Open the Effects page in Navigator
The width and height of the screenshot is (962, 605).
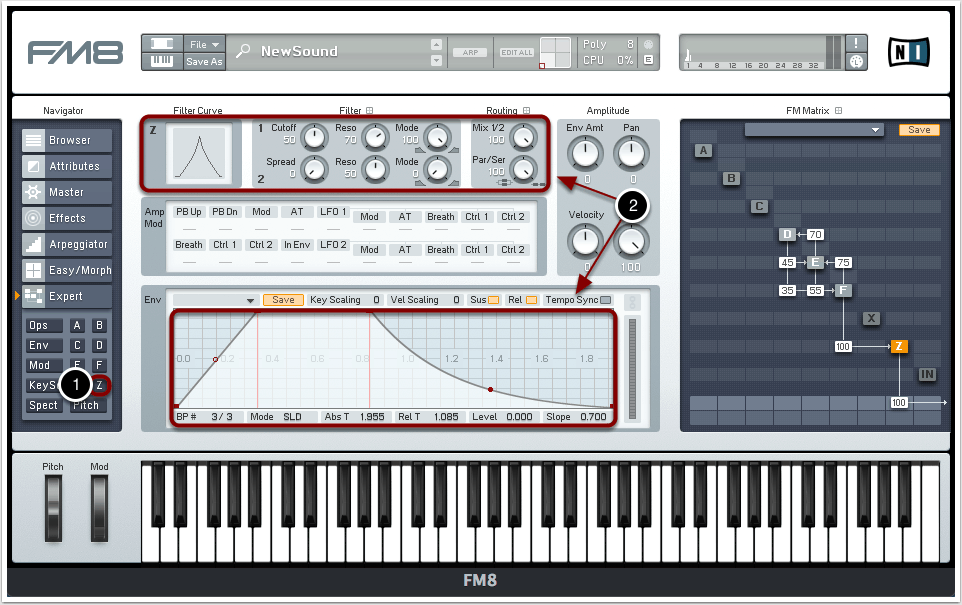click(67, 218)
